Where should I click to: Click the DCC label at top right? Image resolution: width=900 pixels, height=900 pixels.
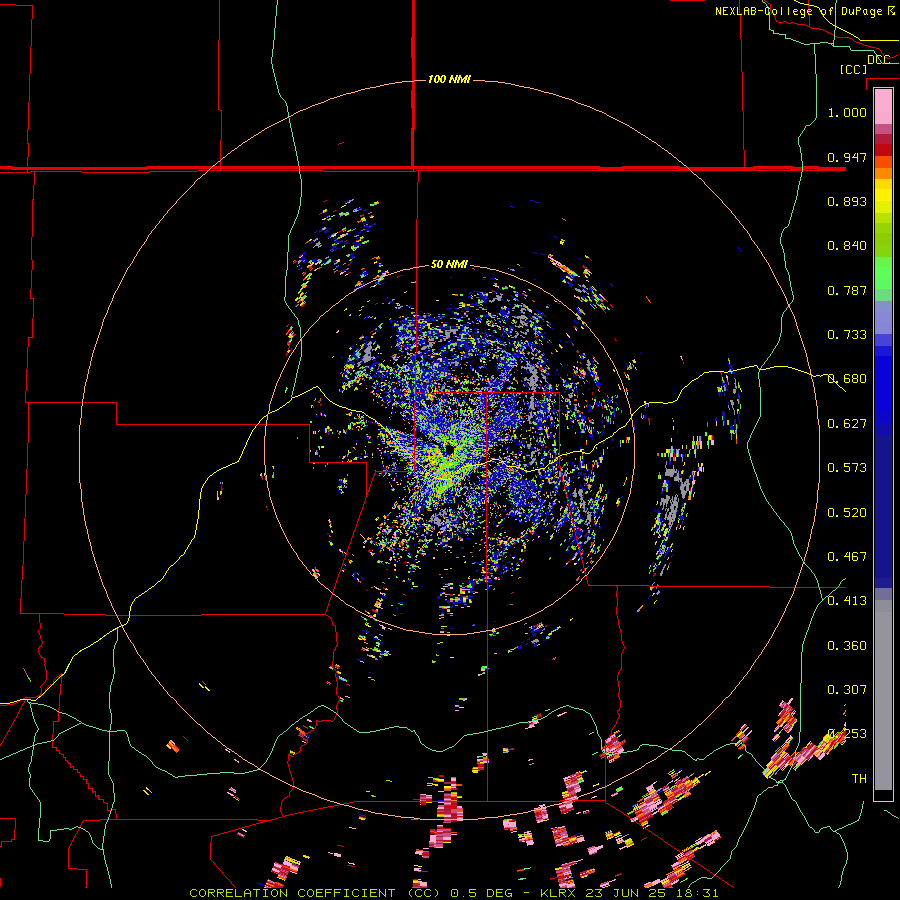point(878,60)
